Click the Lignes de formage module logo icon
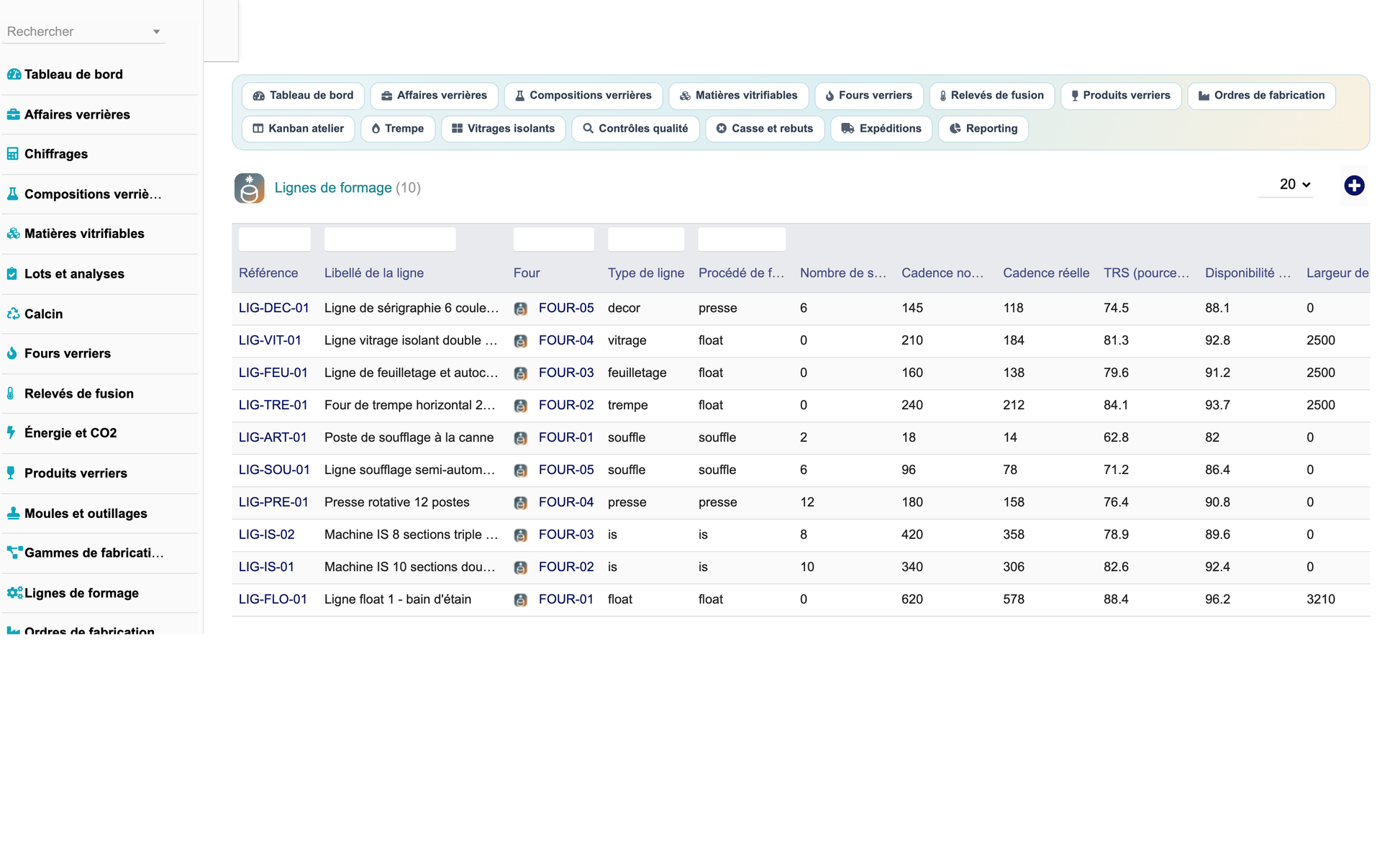 [250, 188]
